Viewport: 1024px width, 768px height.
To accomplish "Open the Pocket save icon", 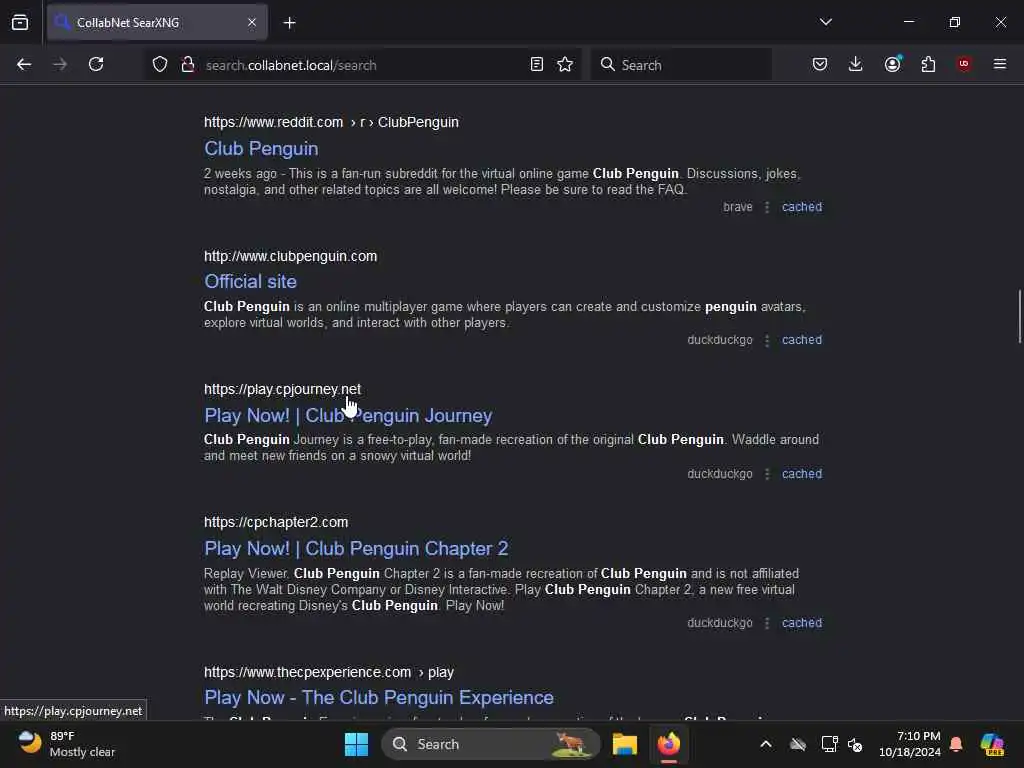I will click(x=820, y=64).
